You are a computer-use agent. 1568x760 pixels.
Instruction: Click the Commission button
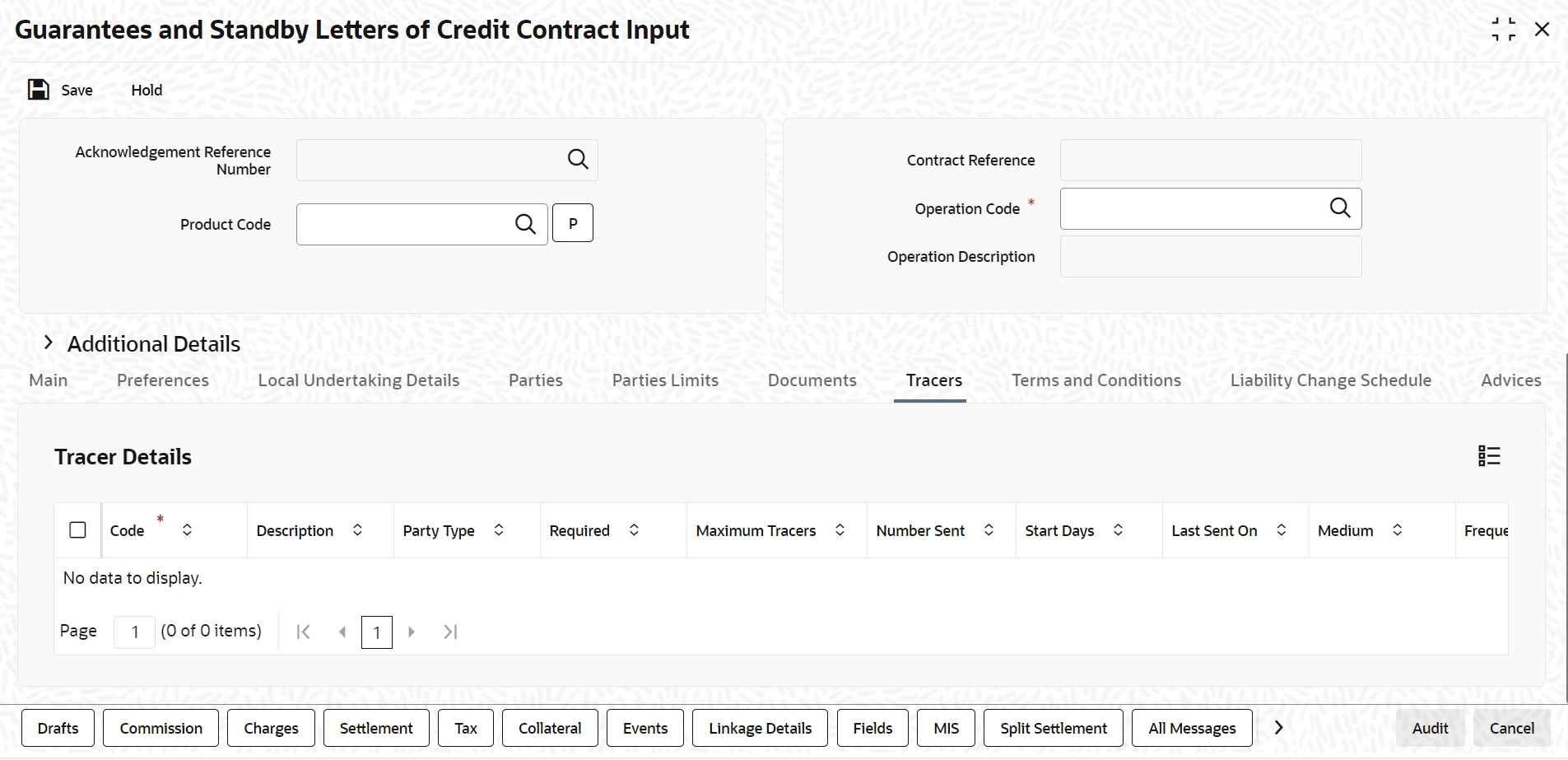pyautogui.click(x=161, y=728)
